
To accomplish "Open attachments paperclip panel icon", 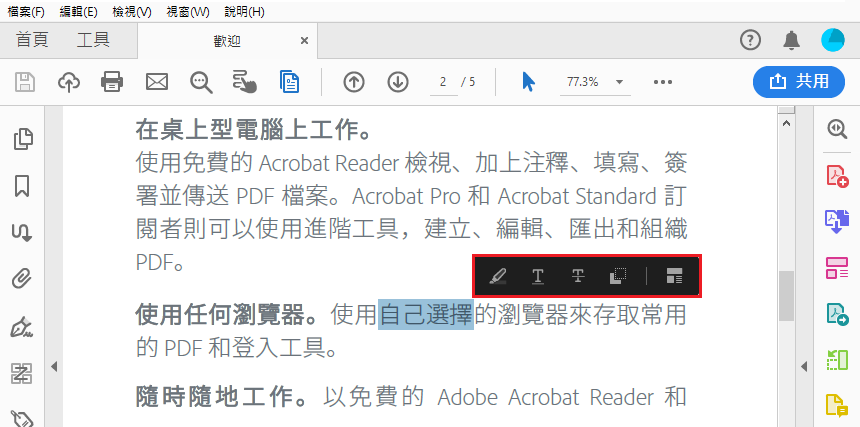I will coord(22,280).
